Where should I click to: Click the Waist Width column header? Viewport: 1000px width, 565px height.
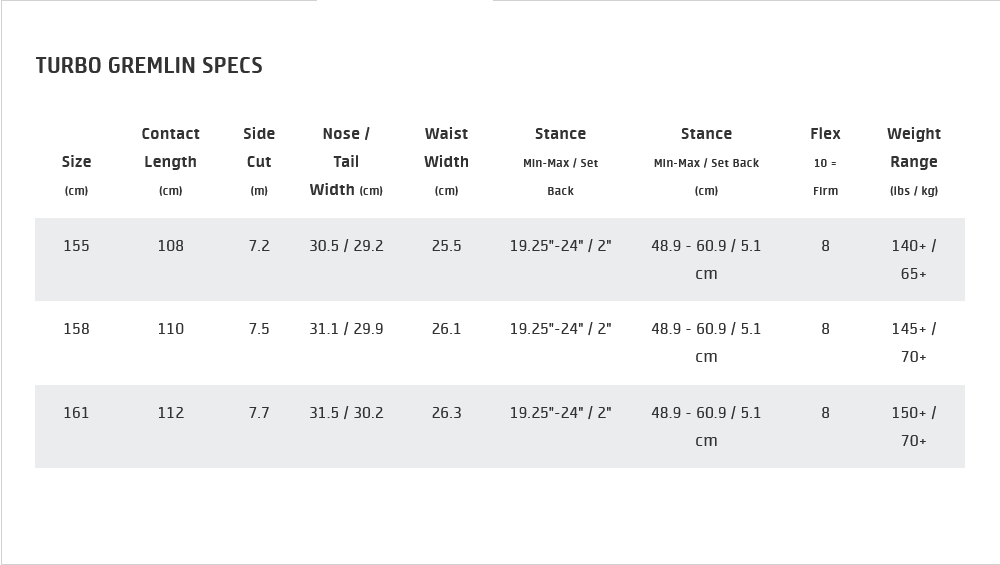click(x=446, y=148)
